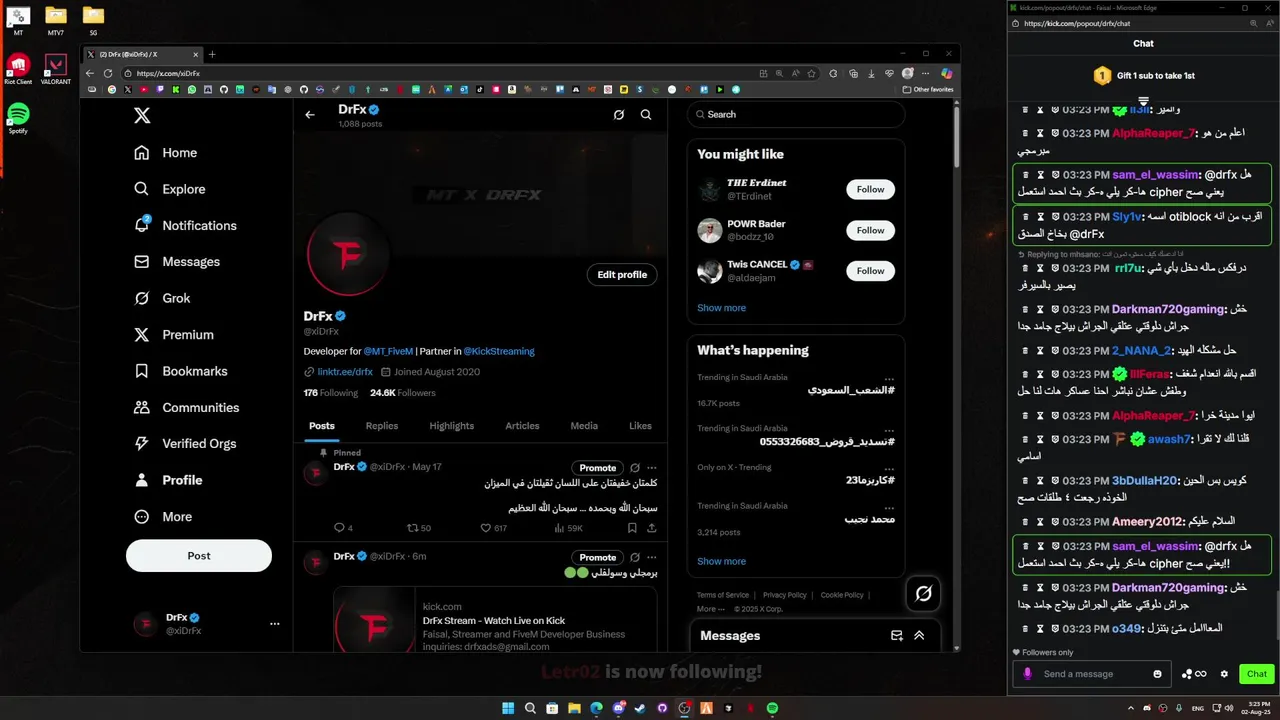This screenshot has height=720, width=1280.
Task: Open a new Edge tab
Action: 212,54
